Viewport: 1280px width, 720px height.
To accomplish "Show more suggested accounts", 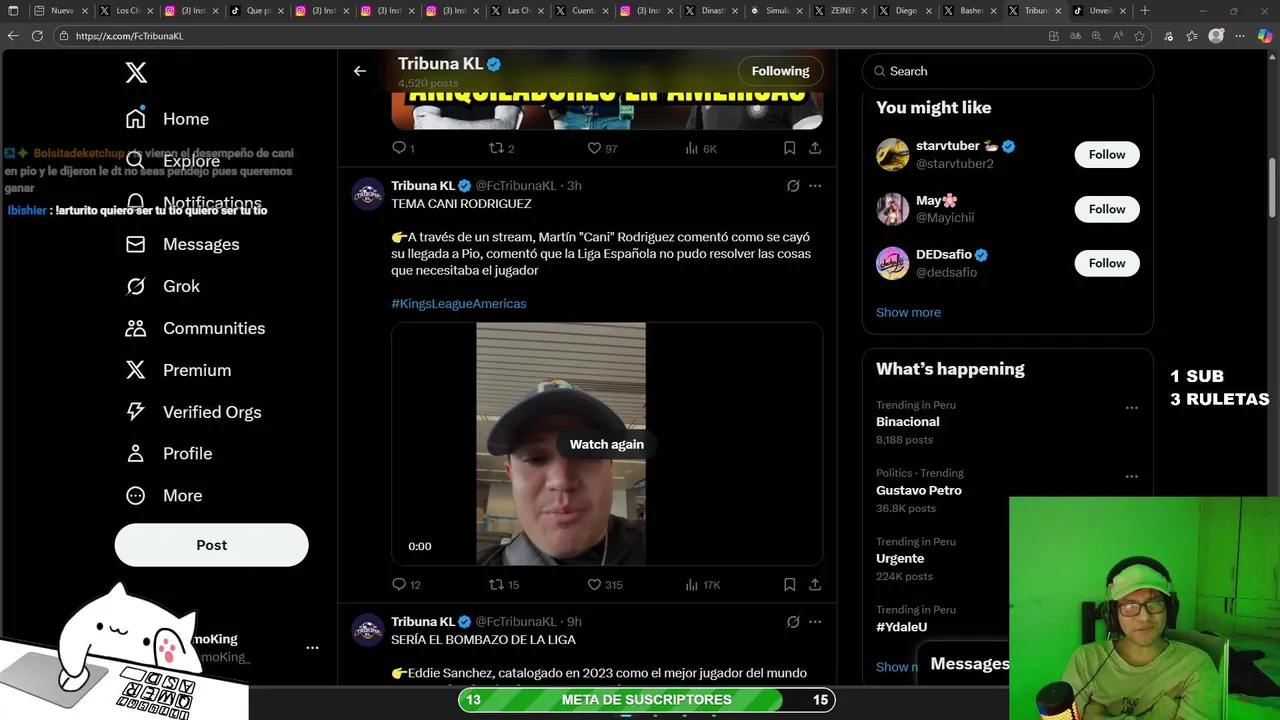I will click(x=908, y=312).
